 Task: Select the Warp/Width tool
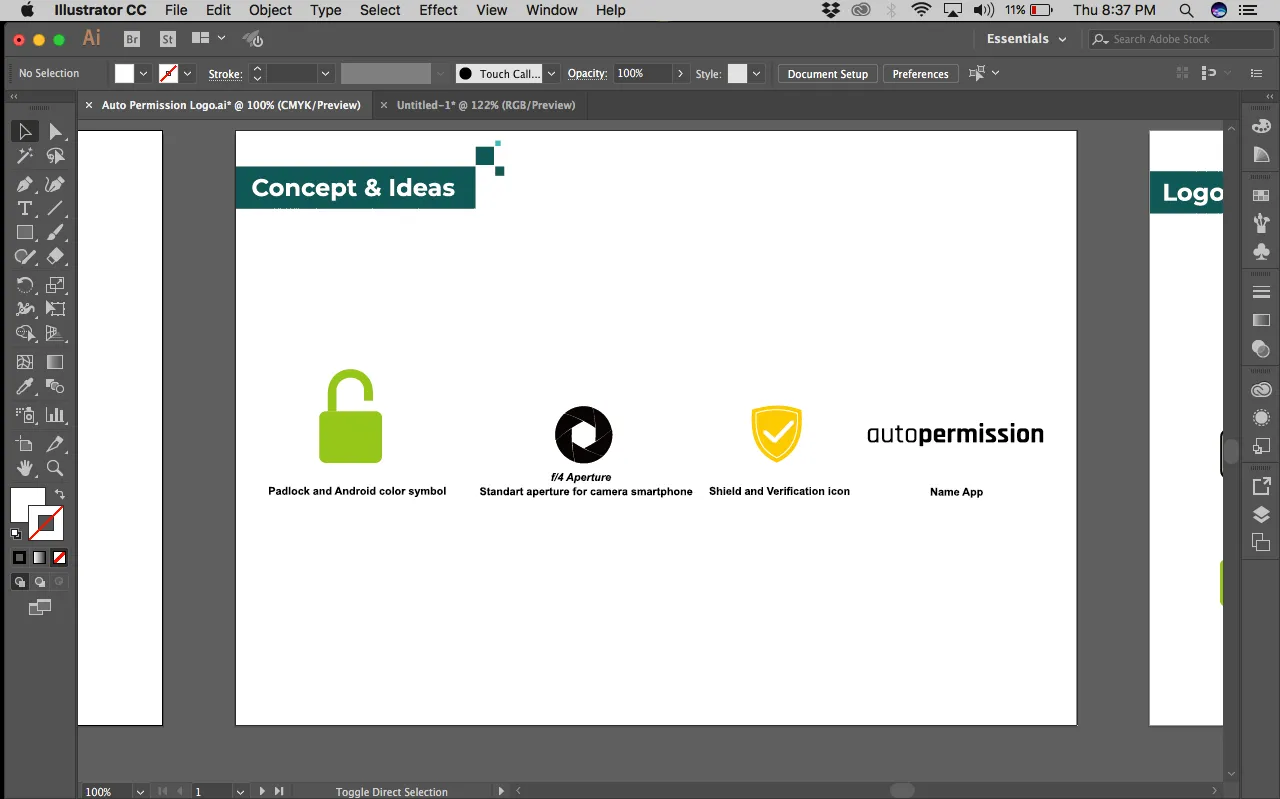coord(25,309)
